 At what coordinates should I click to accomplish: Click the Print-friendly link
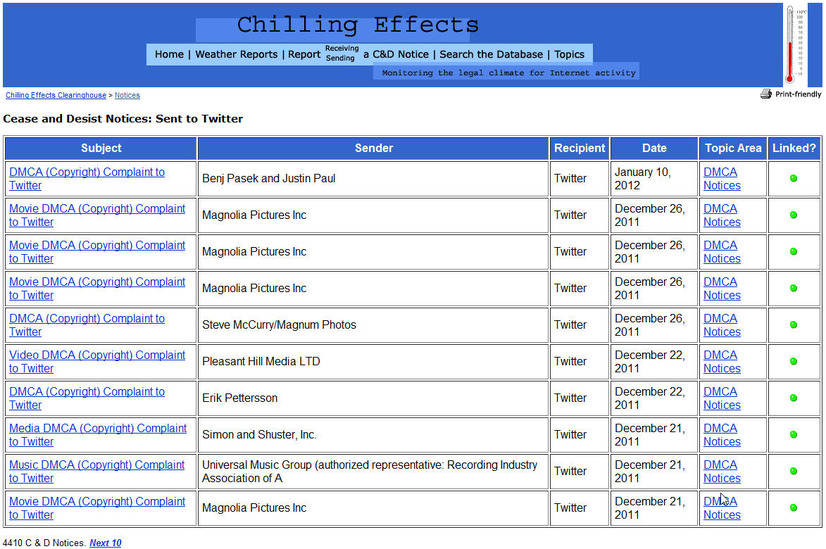pos(798,94)
